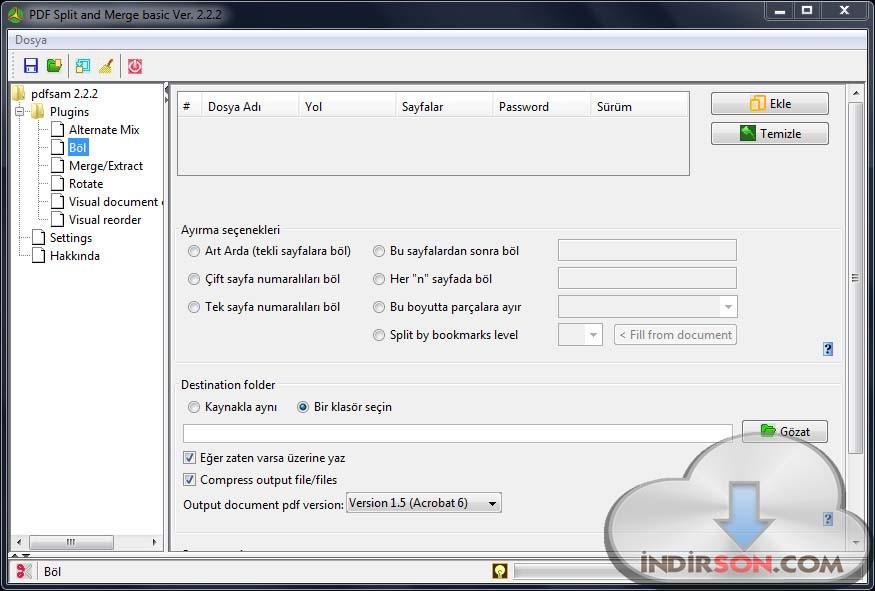This screenshot has width=875, height=591.
Task: Click the Ekle button
Action: point(770,104)
